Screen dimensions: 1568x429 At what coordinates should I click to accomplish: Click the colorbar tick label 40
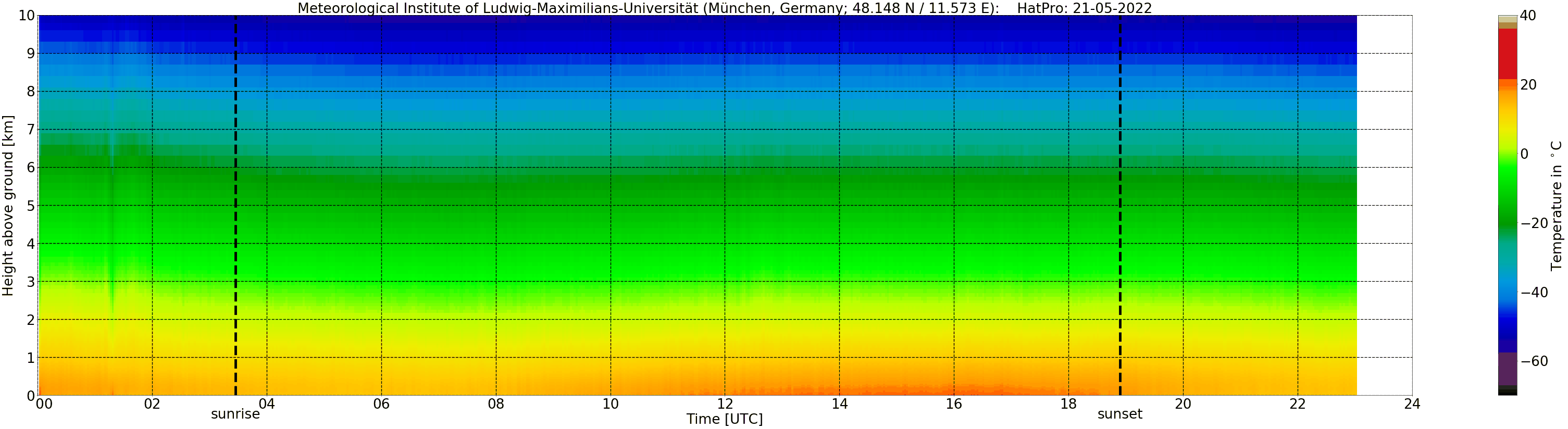[x=1528, y=16]
